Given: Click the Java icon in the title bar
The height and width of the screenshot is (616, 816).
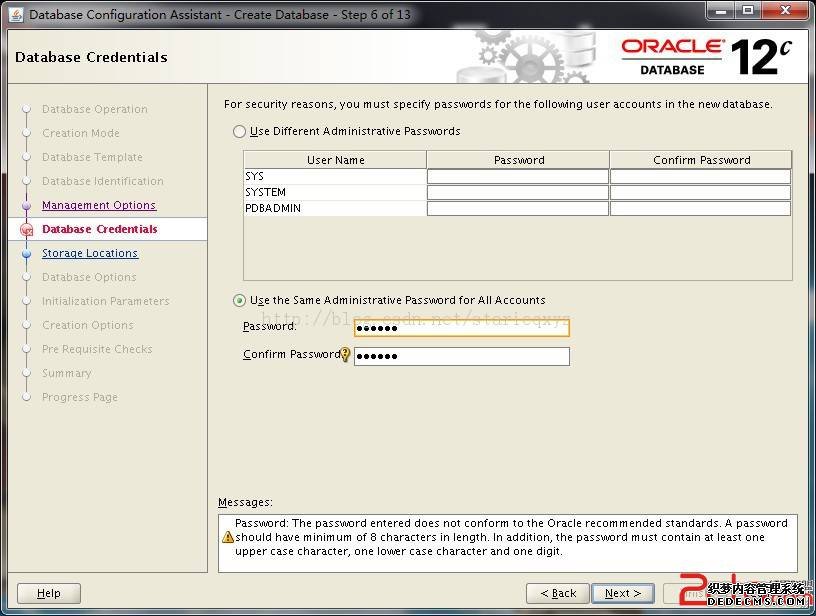Looking at the screenshot, I should 16,14.
